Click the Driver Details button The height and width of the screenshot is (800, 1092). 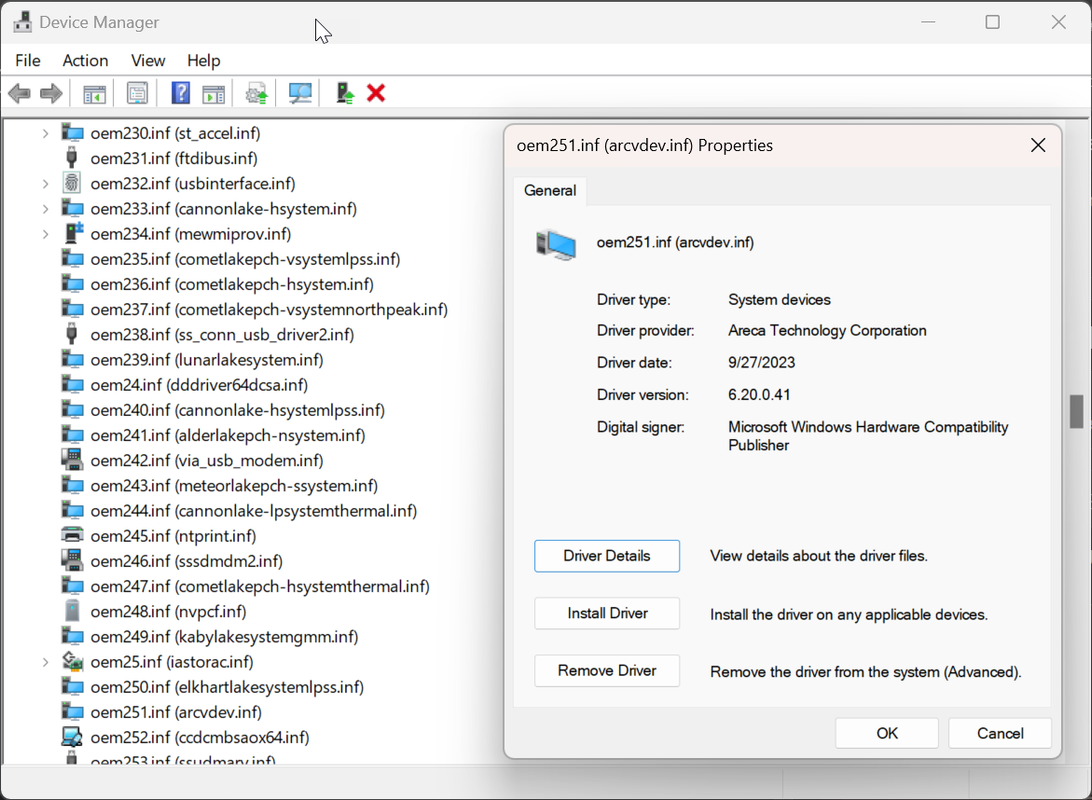[607, 556]
